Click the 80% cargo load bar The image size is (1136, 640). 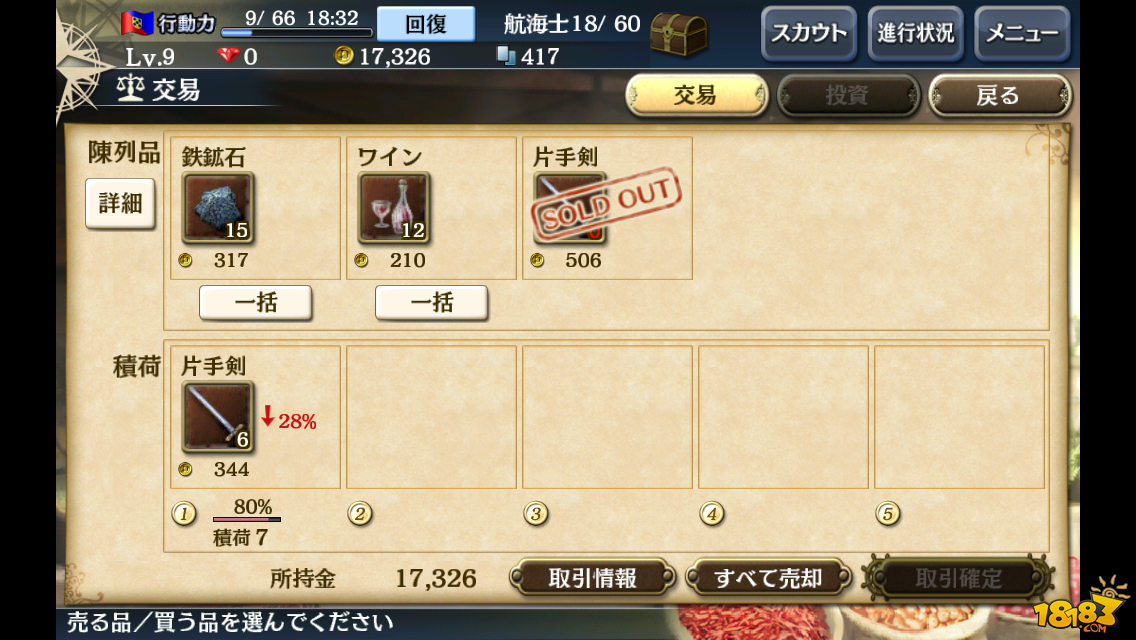(246, 519)
